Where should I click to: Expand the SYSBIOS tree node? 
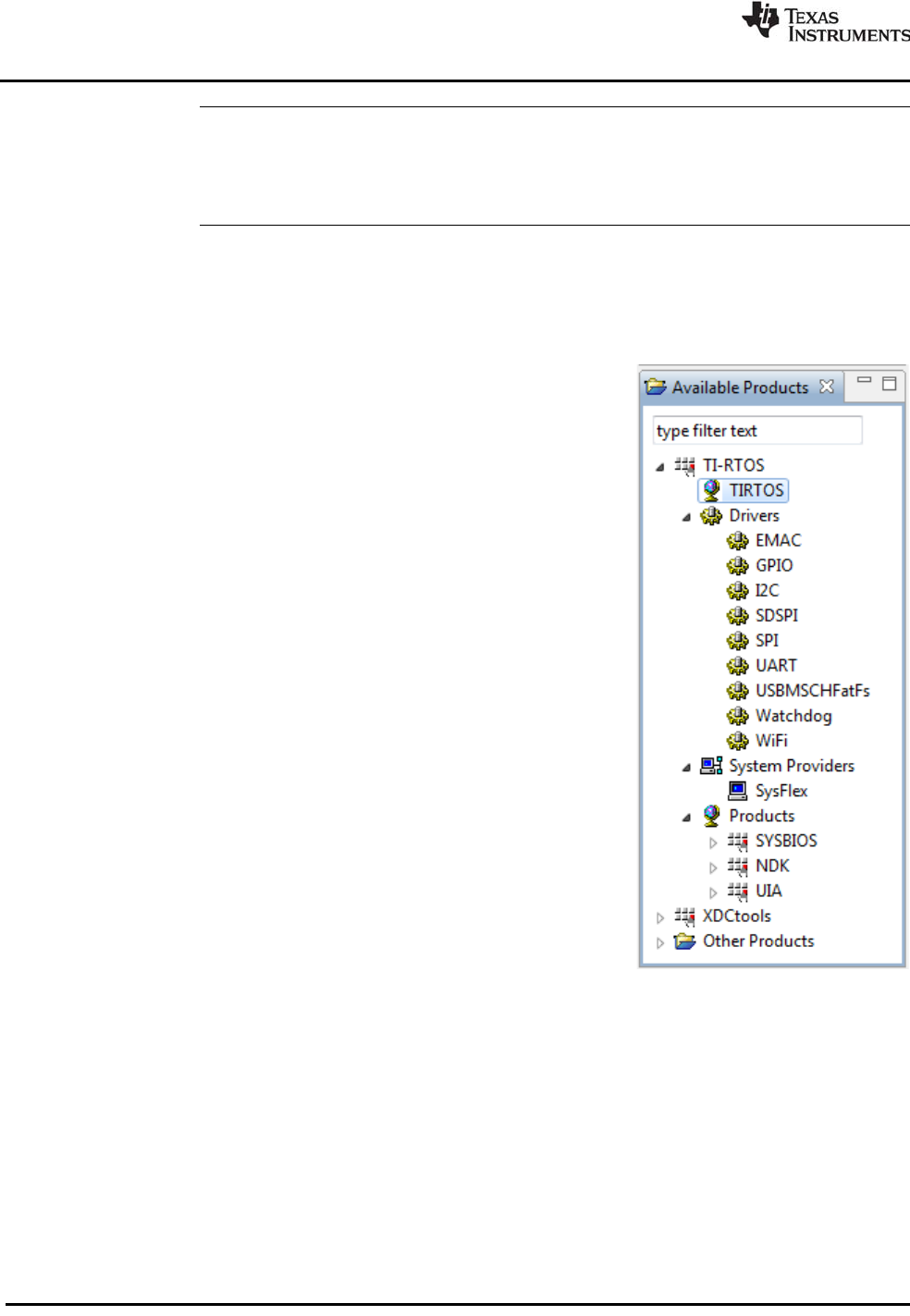tap(713, 842)
